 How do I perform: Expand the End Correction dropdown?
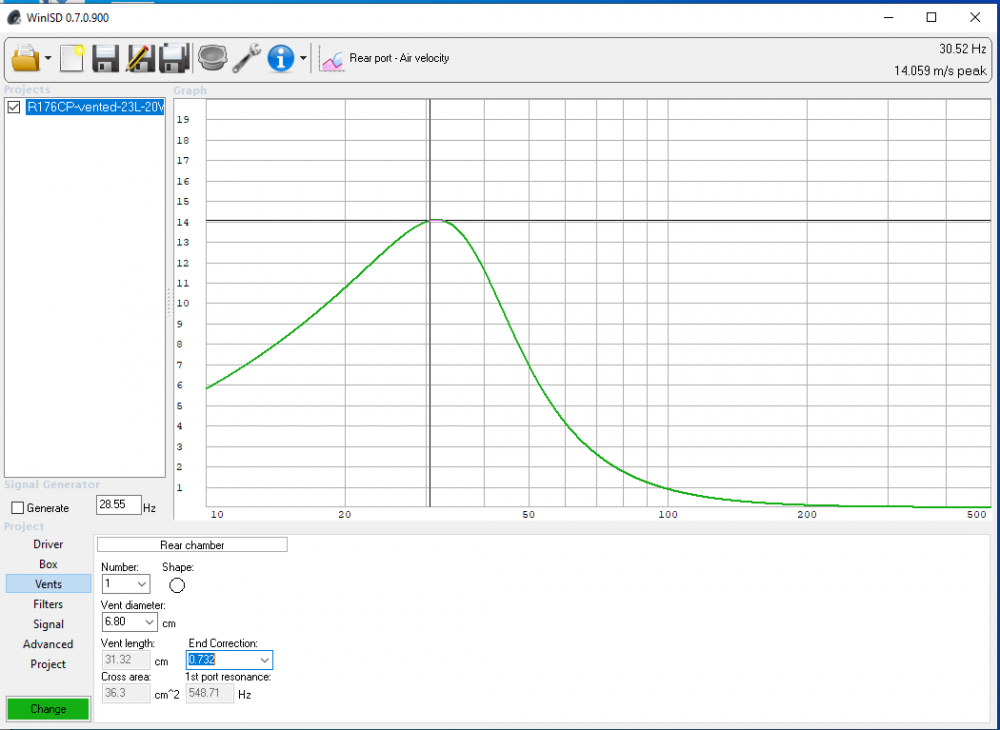point(264,660)
